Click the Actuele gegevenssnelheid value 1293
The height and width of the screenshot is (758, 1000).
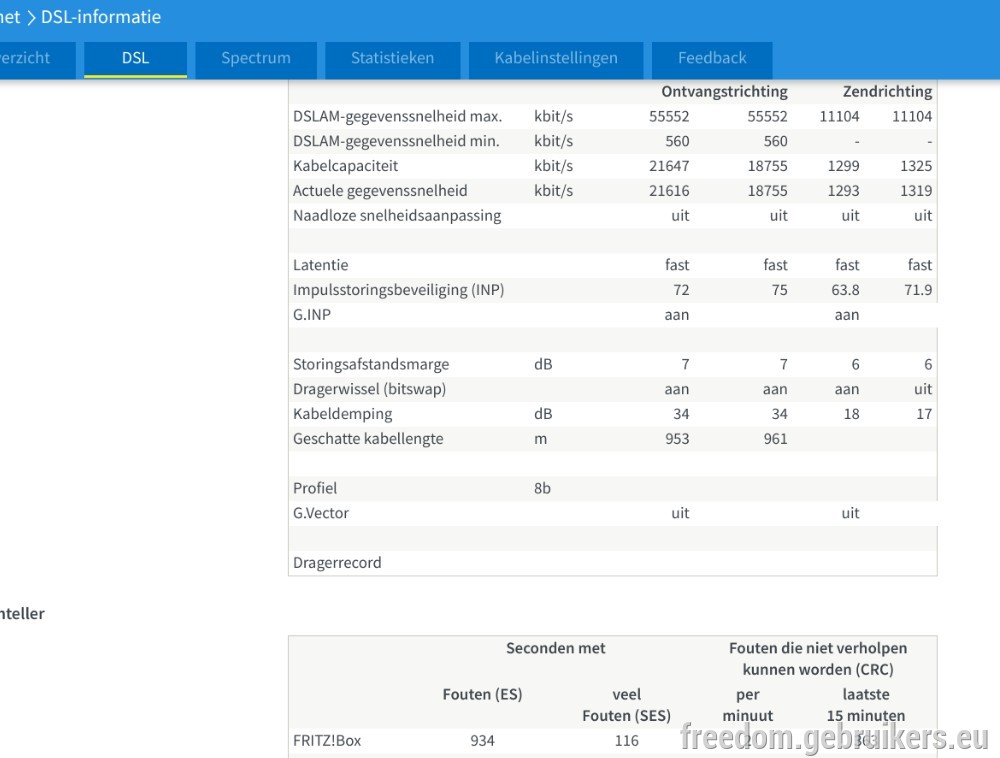tap(843, 191)
